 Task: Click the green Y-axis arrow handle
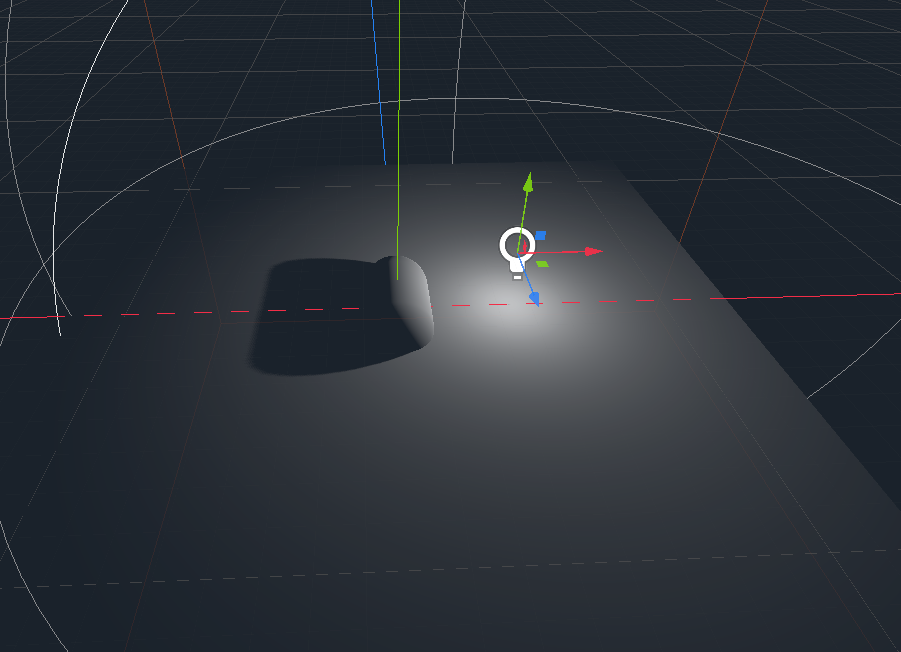pyautogui.click(x=527, y=183)
